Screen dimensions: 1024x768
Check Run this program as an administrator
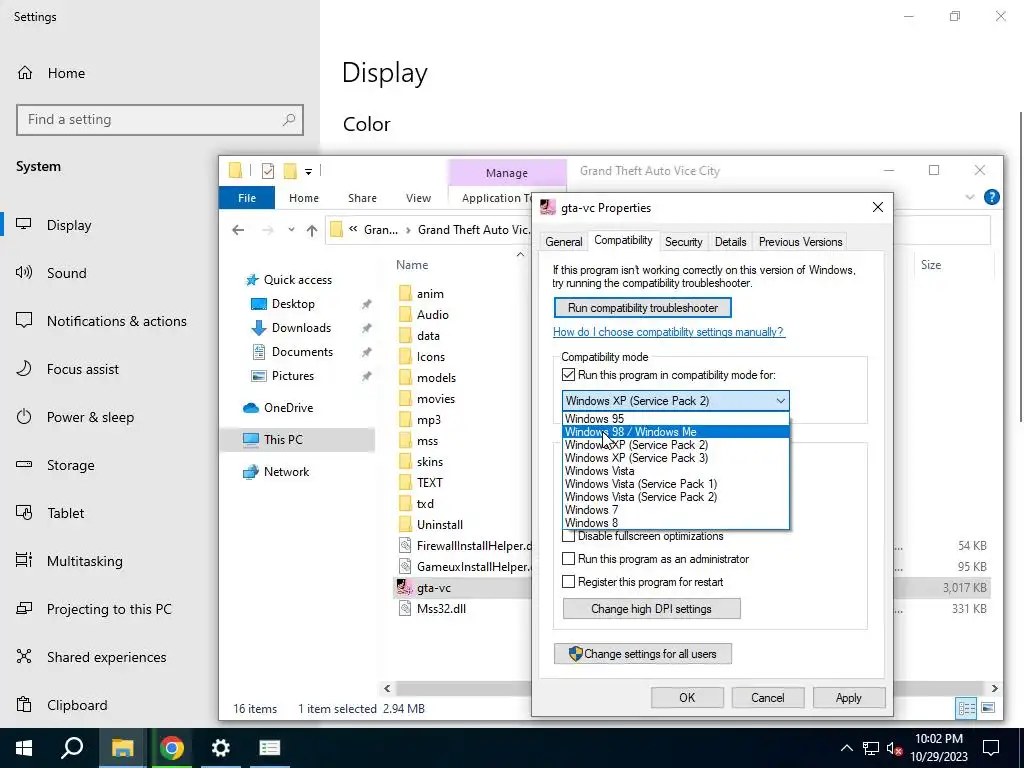click(x=569, y=559)
